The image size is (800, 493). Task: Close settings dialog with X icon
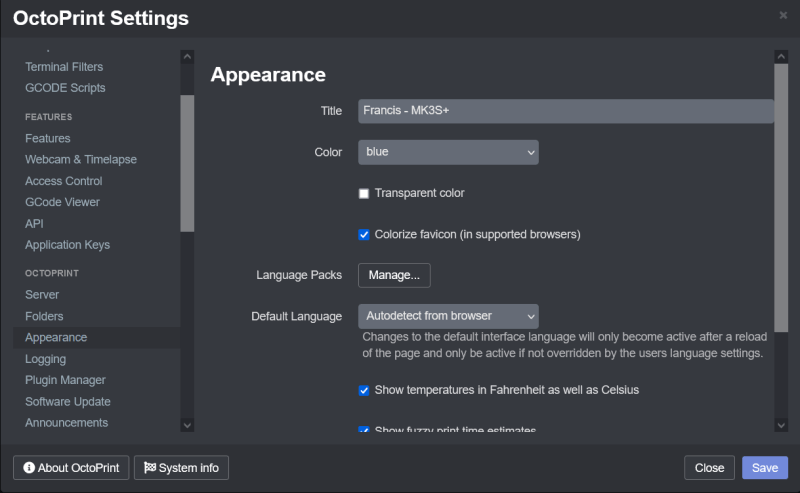pos(783,15)
